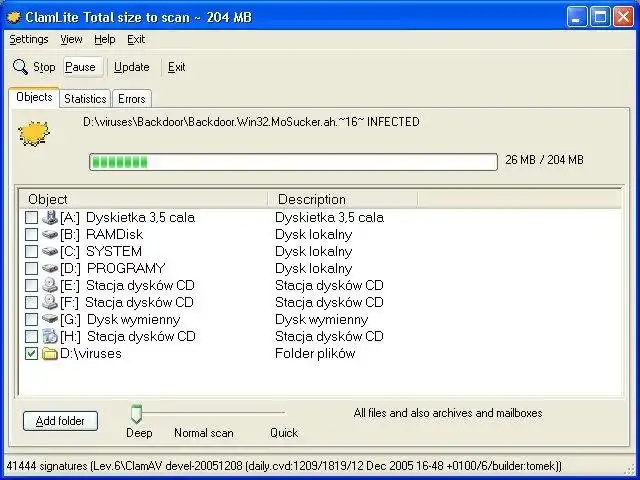Viewport: 640px width, 480px height.
Task: Open the View menu
Action: tap(71, 39)
